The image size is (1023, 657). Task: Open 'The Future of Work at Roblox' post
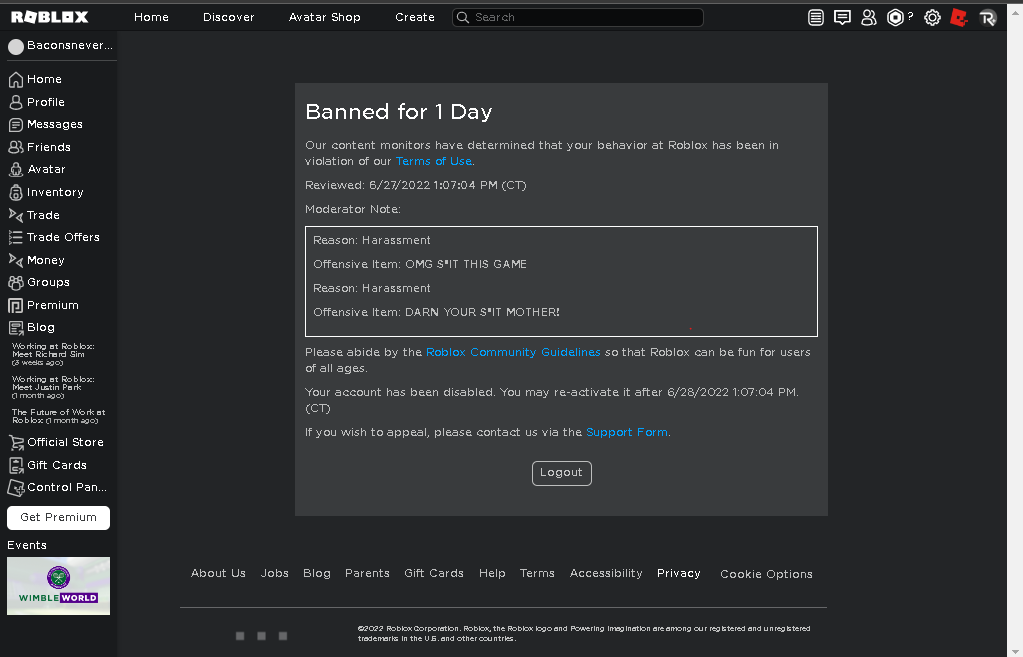(x=58, y=416)
